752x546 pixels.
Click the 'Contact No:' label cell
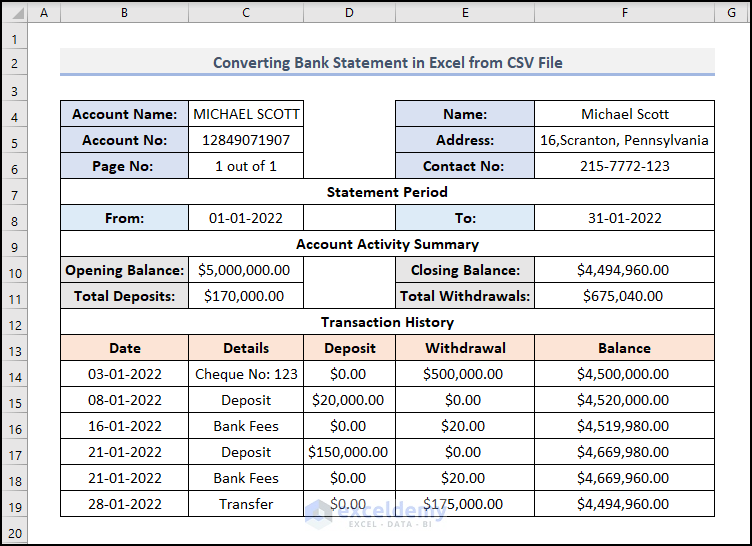coord(465,166)
